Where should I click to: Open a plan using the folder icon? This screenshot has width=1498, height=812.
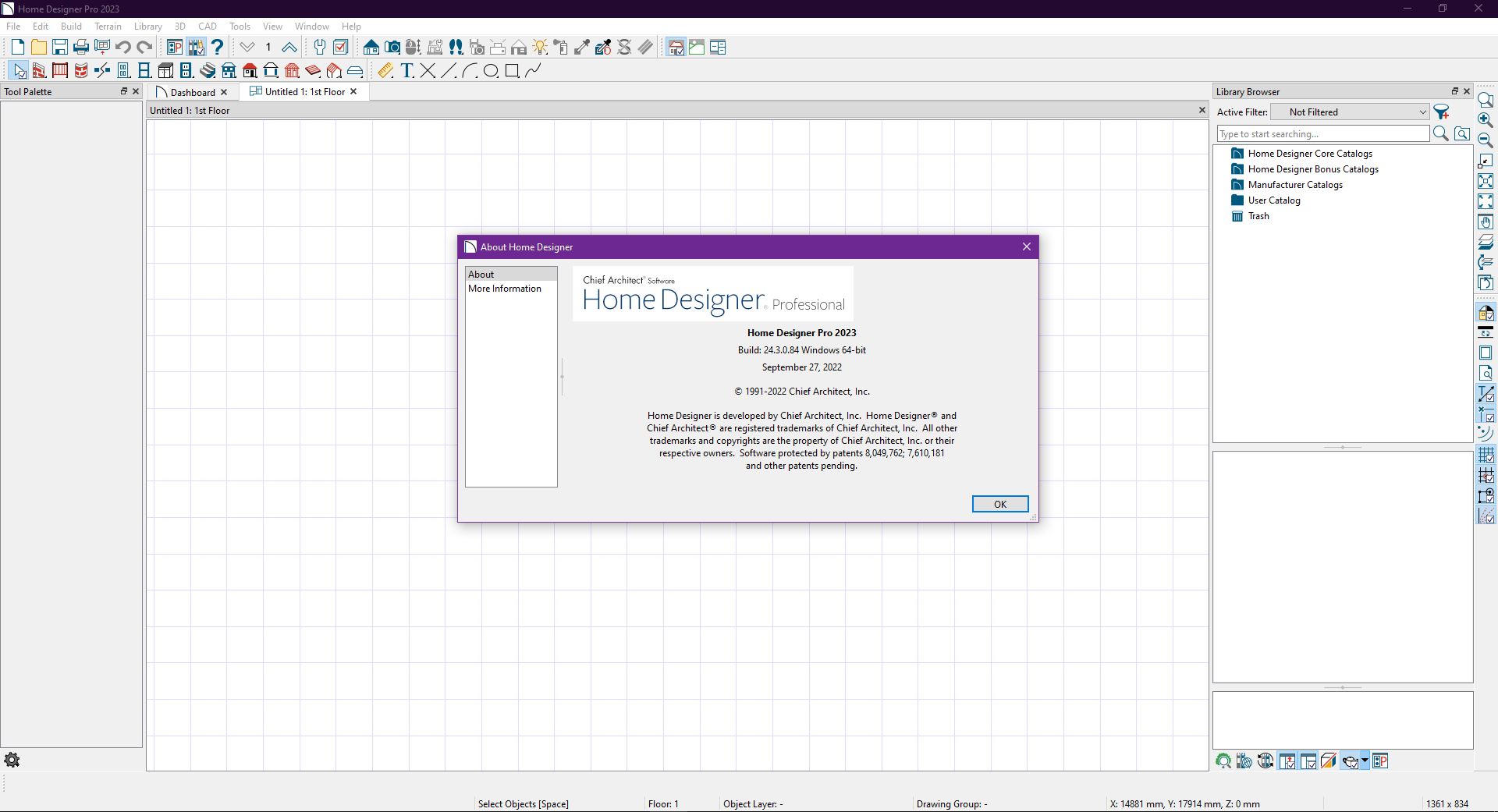39,48
